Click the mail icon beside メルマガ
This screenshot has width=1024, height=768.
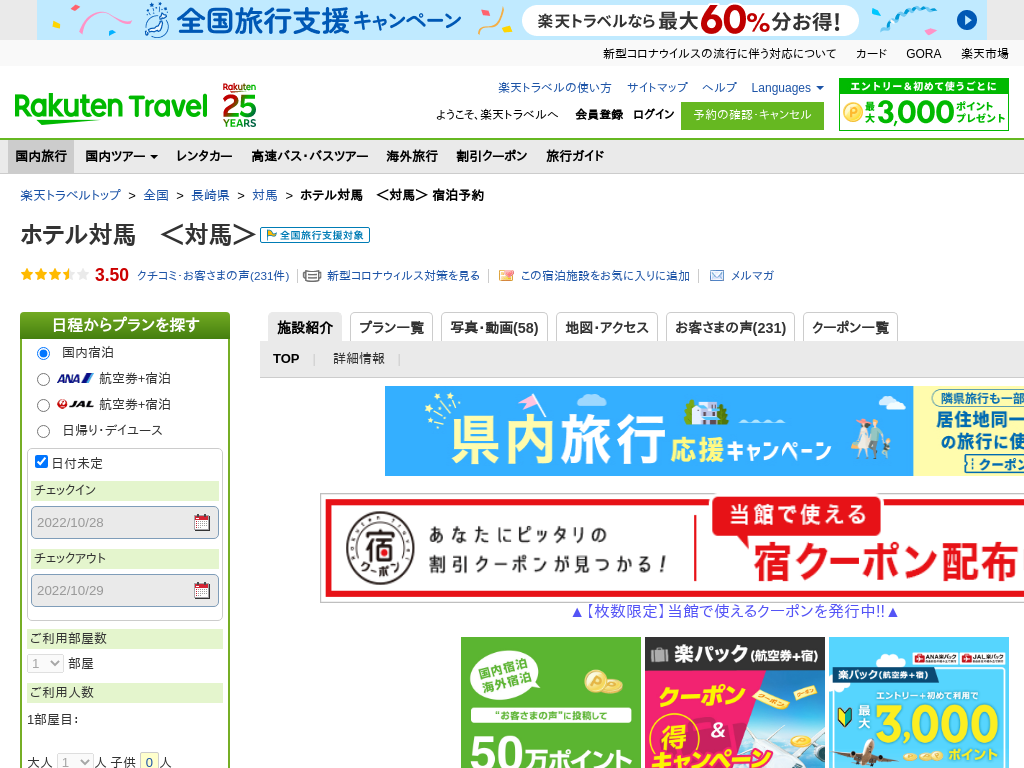coord(716,276)
